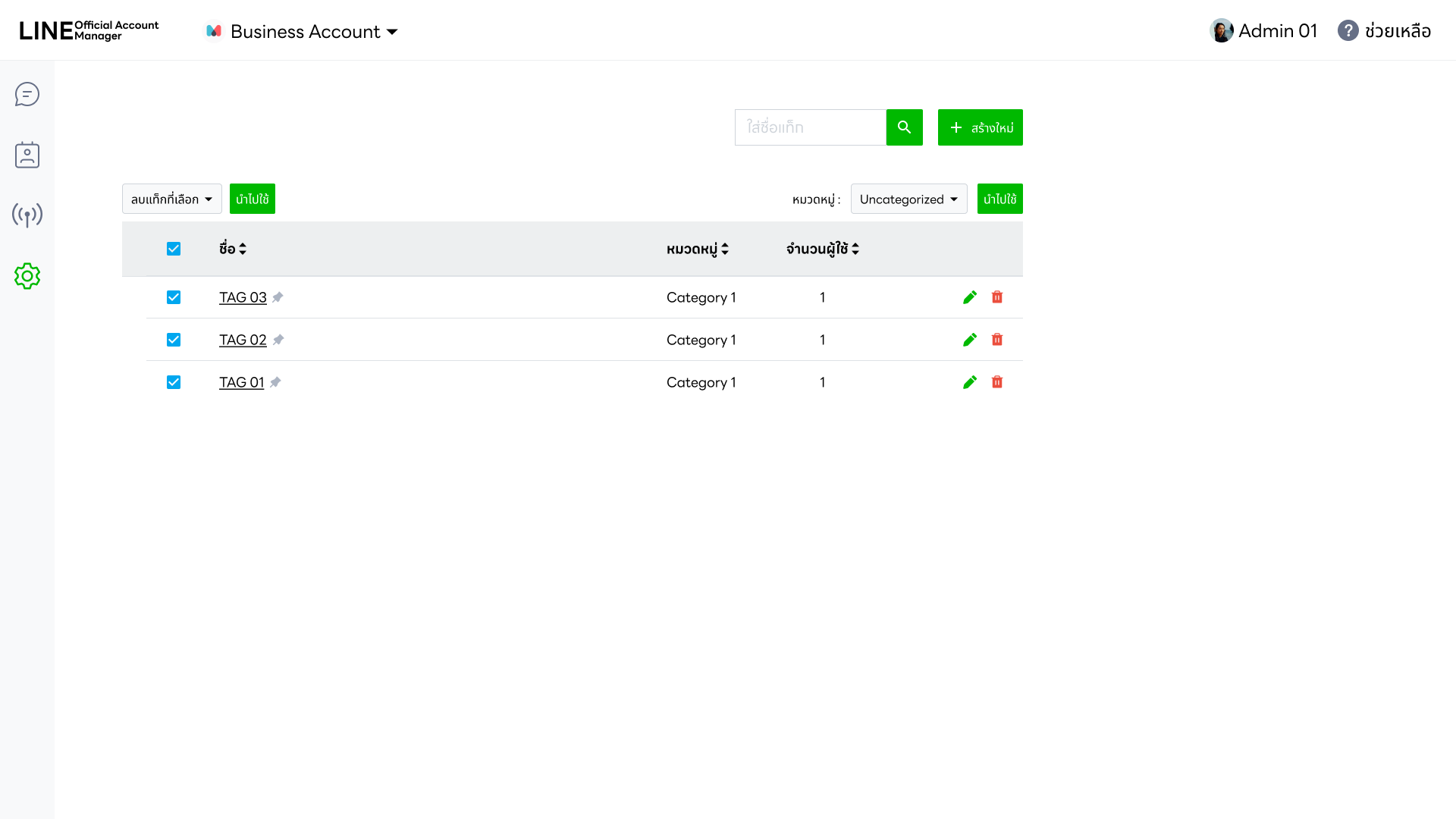Click the help question mark icon
This screenshot has width=1456, height=819.
[1348, 31]
